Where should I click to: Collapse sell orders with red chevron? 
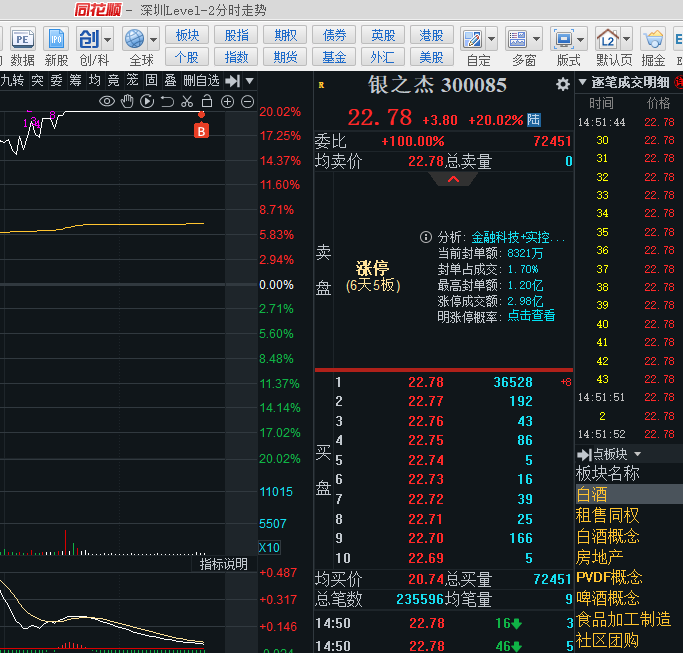click(453, 179)
